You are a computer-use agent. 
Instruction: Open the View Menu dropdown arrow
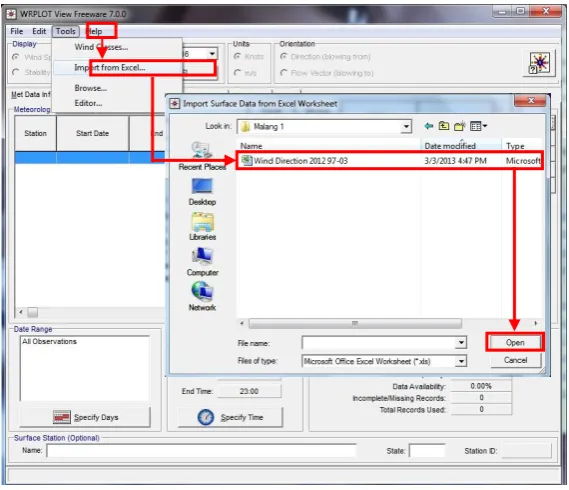click(x=485, y=126)
